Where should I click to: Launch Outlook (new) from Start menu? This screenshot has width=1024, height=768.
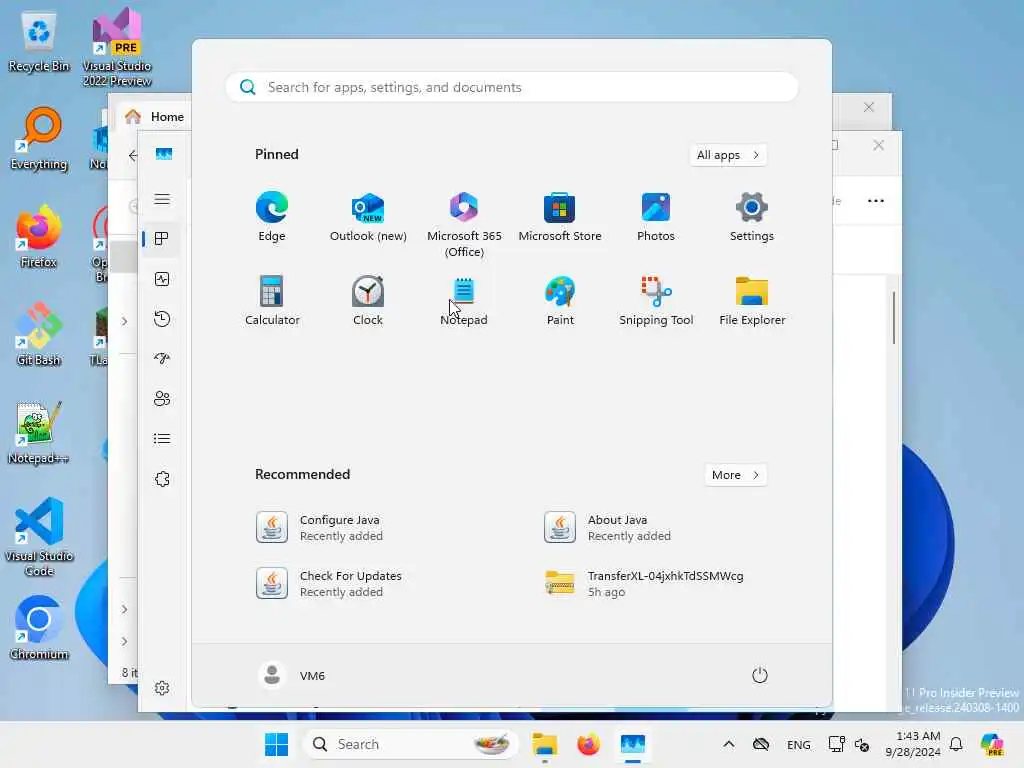point(368,217)
